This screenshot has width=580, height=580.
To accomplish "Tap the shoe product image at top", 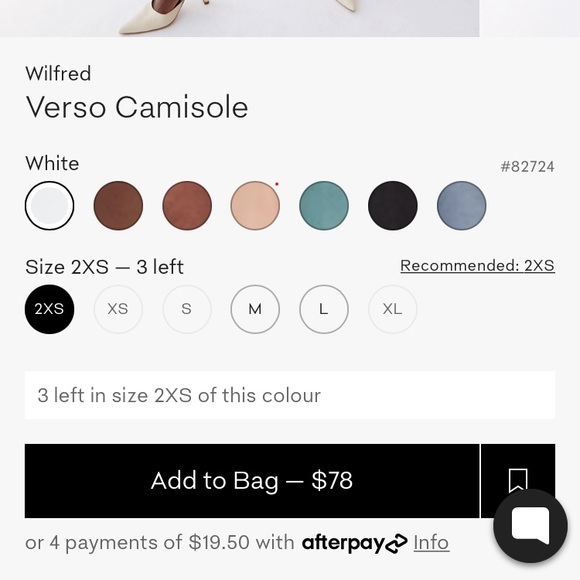I will point(240,18).
